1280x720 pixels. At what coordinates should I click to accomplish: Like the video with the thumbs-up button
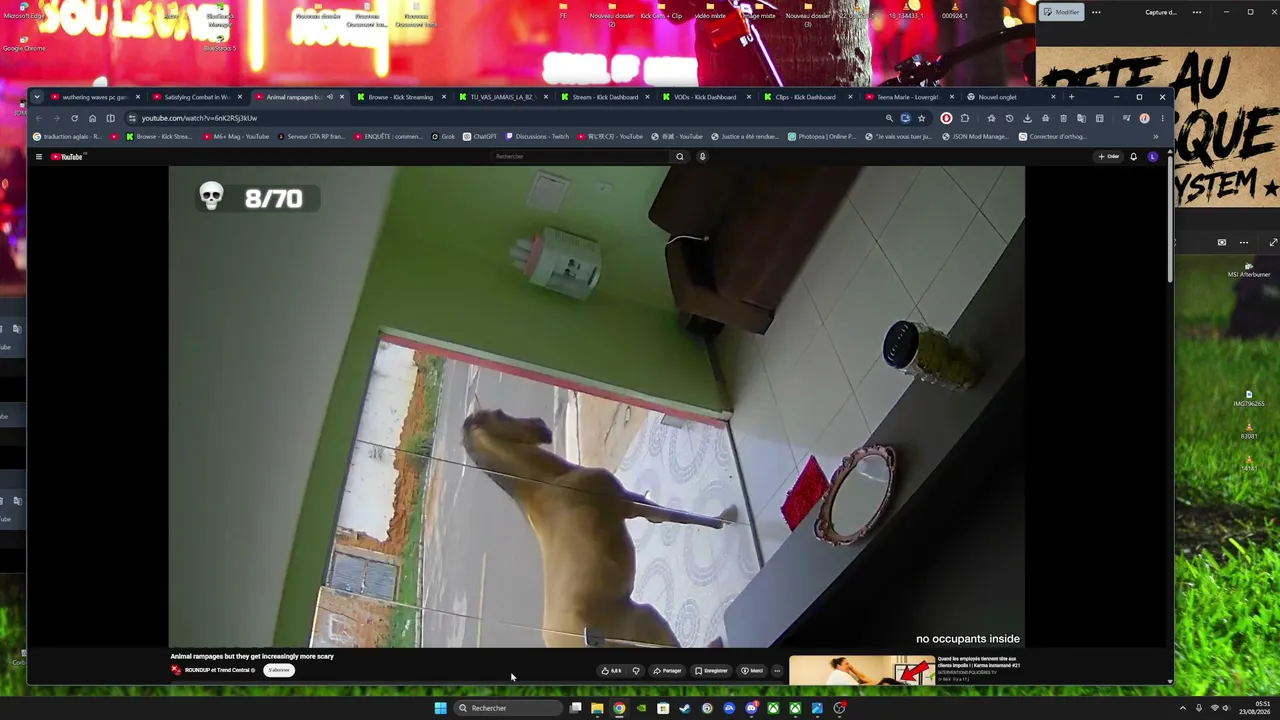pyautogui.click(x=610, y=671)
